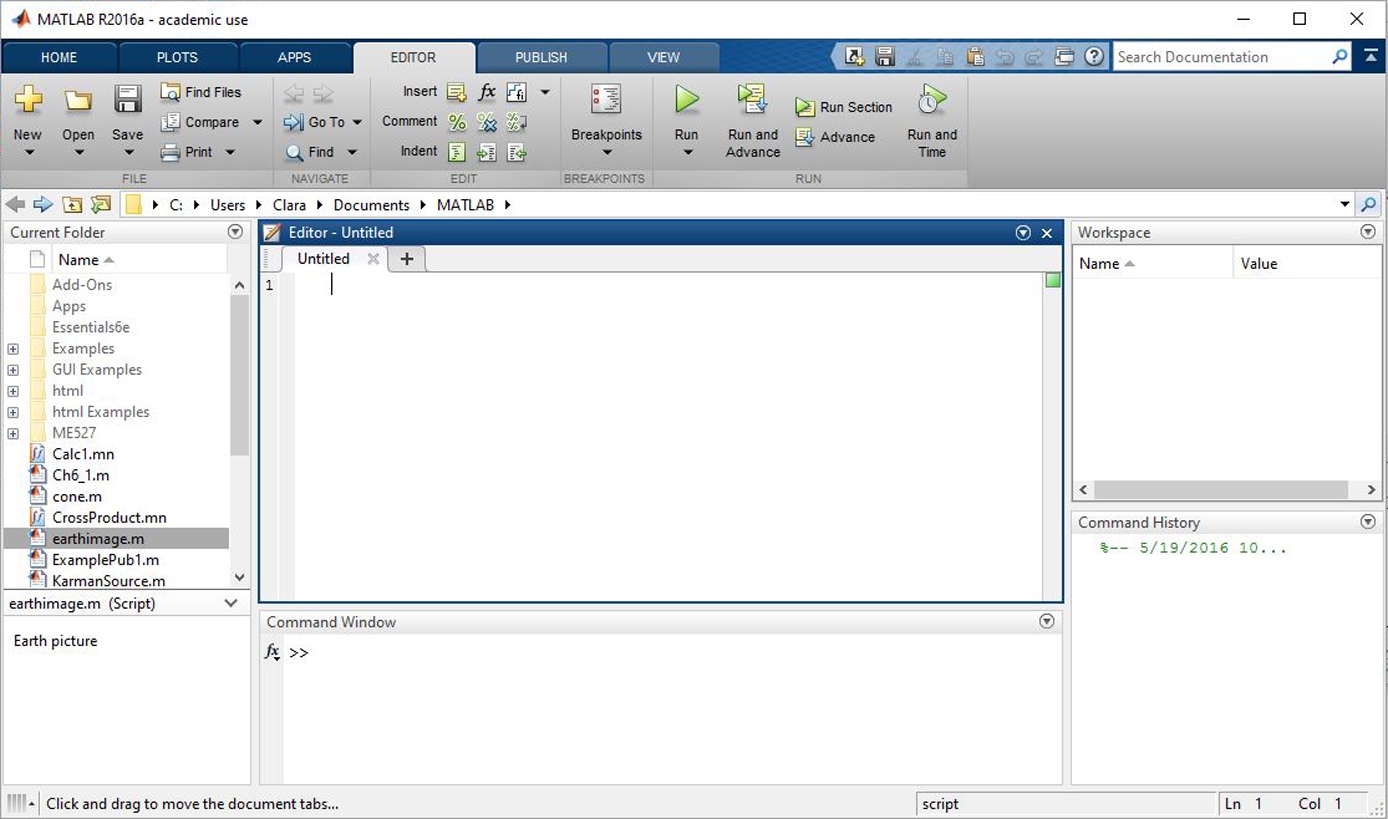Click the Run Section button

tap(844, 107)
